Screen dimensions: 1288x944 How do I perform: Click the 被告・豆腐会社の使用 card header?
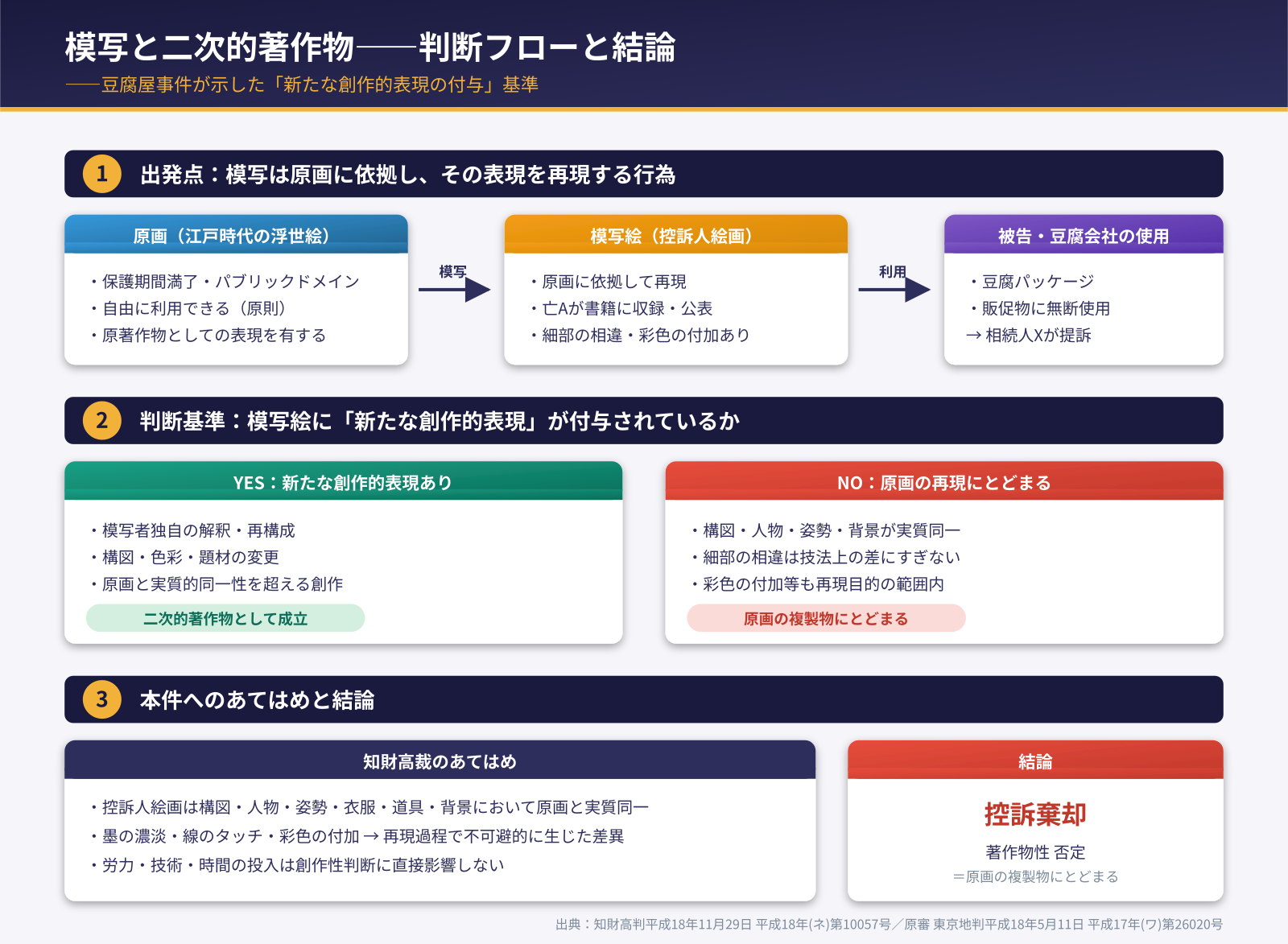coord(1084,234)
